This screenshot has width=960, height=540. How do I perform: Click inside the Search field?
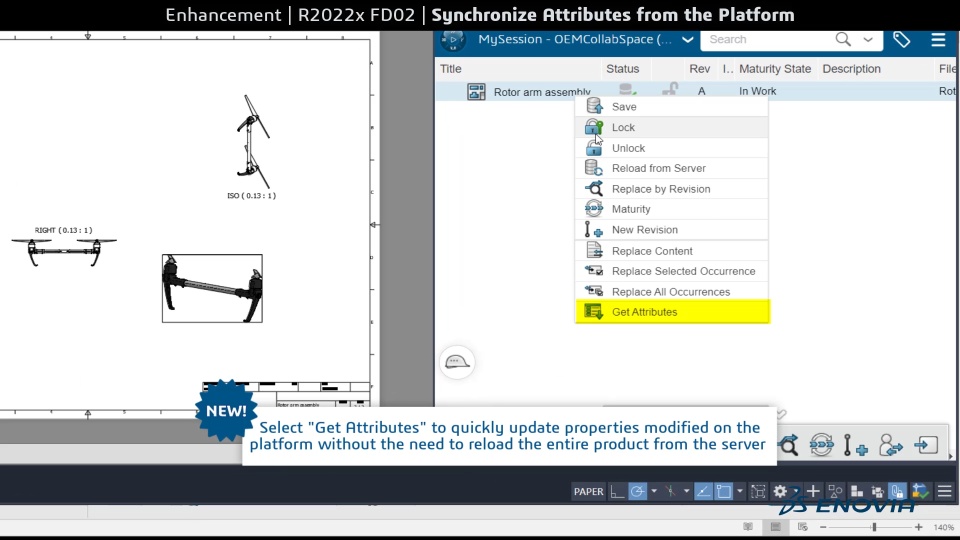pyautogui.click(x=768, y=39)
